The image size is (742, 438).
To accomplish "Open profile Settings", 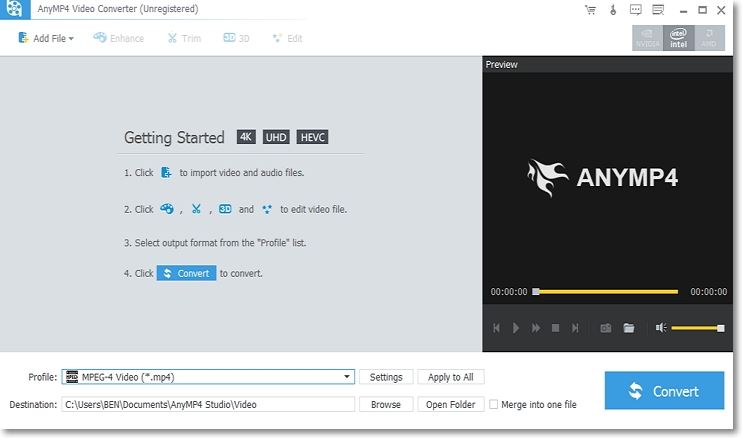I will (386, 377).
